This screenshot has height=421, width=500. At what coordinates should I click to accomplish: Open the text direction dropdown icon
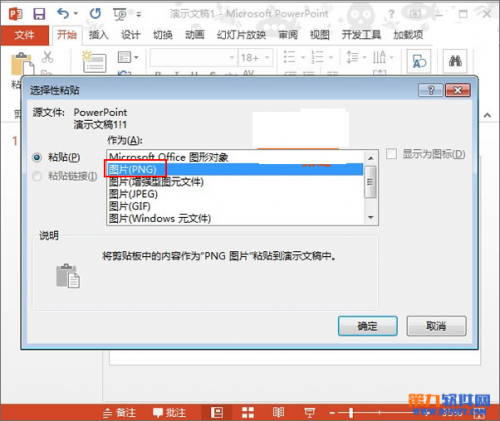pos(383,57)
